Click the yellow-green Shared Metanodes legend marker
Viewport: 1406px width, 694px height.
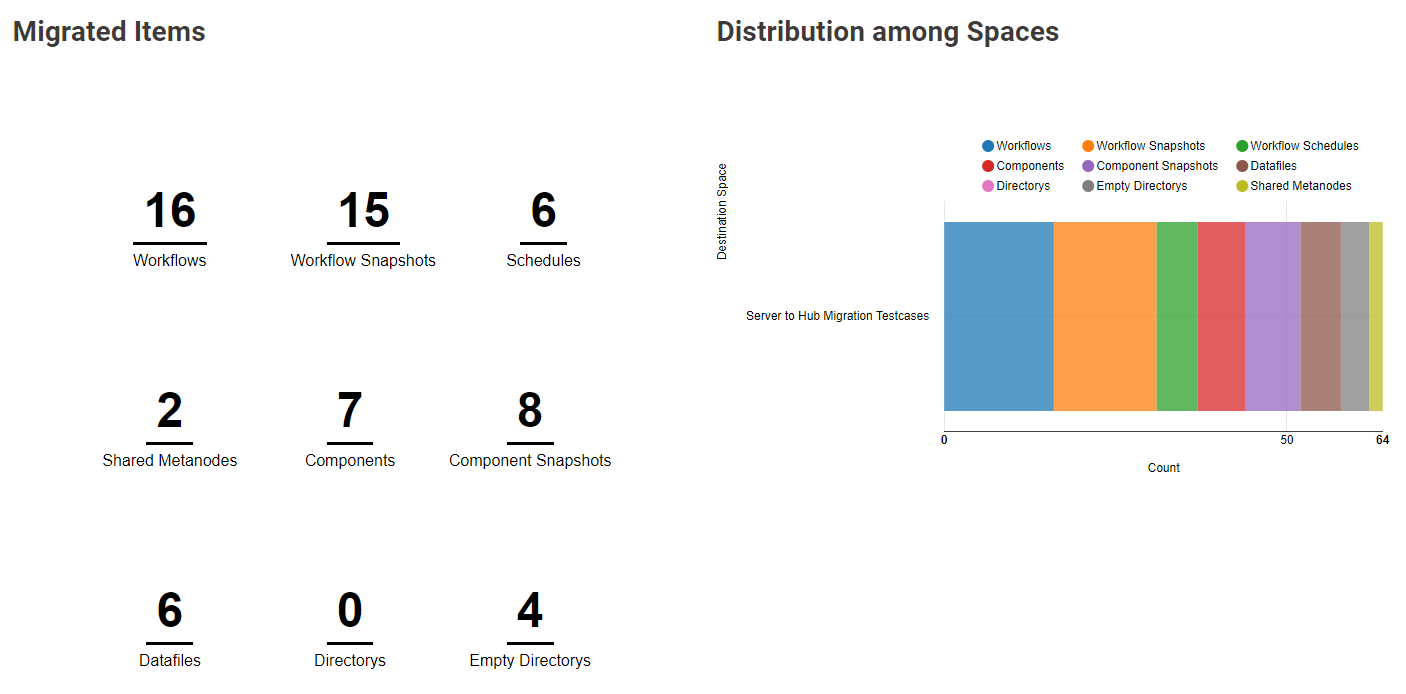[1242, 186]
